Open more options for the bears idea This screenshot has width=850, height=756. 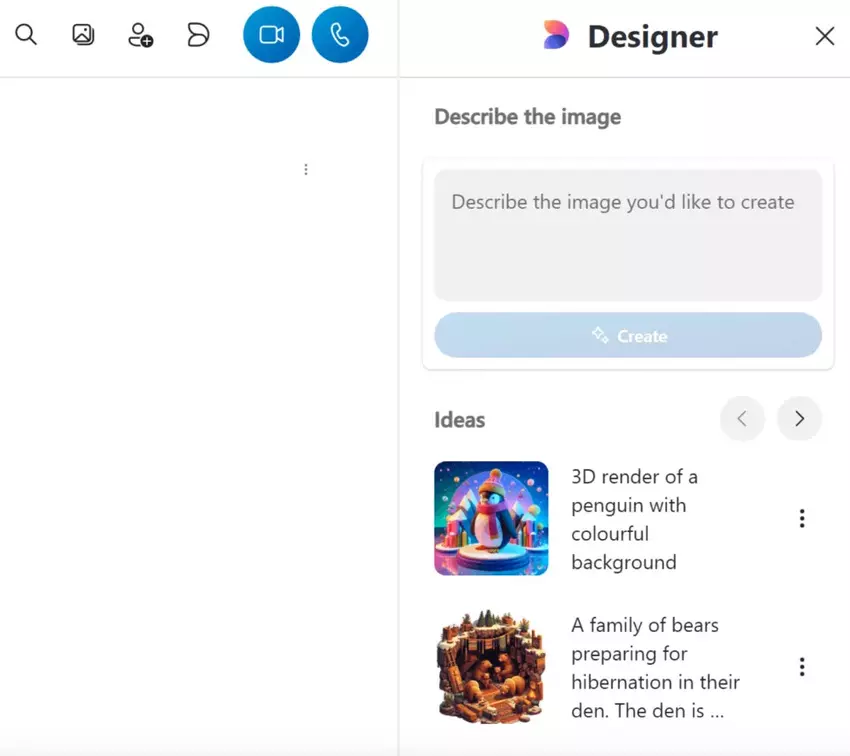click(x=801, y=667)
